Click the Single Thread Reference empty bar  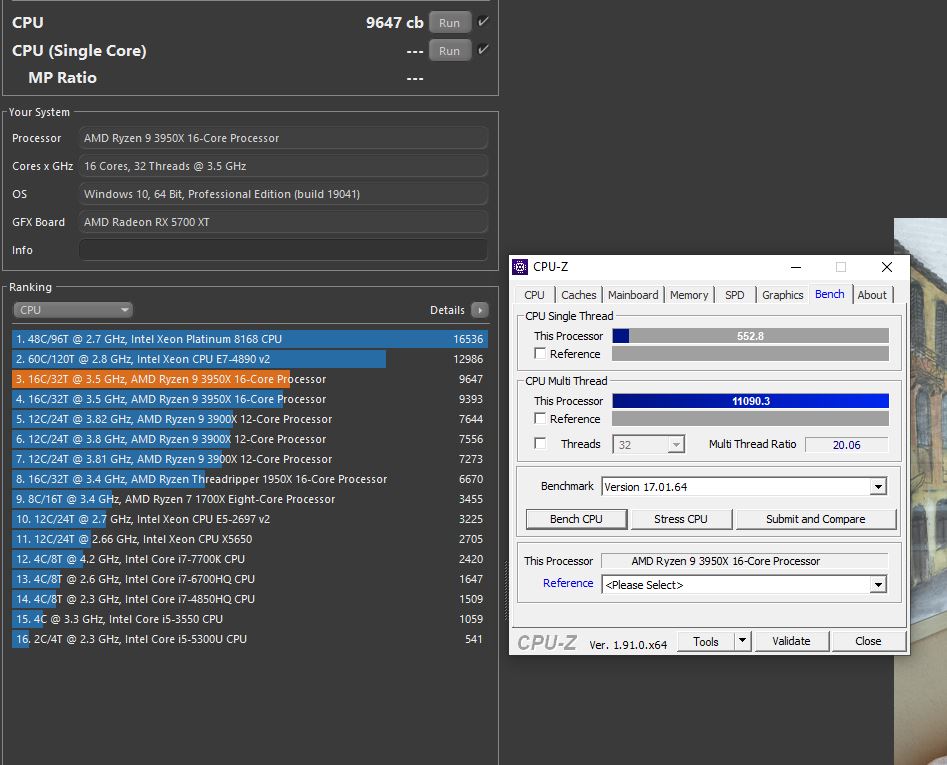(750, 353)
